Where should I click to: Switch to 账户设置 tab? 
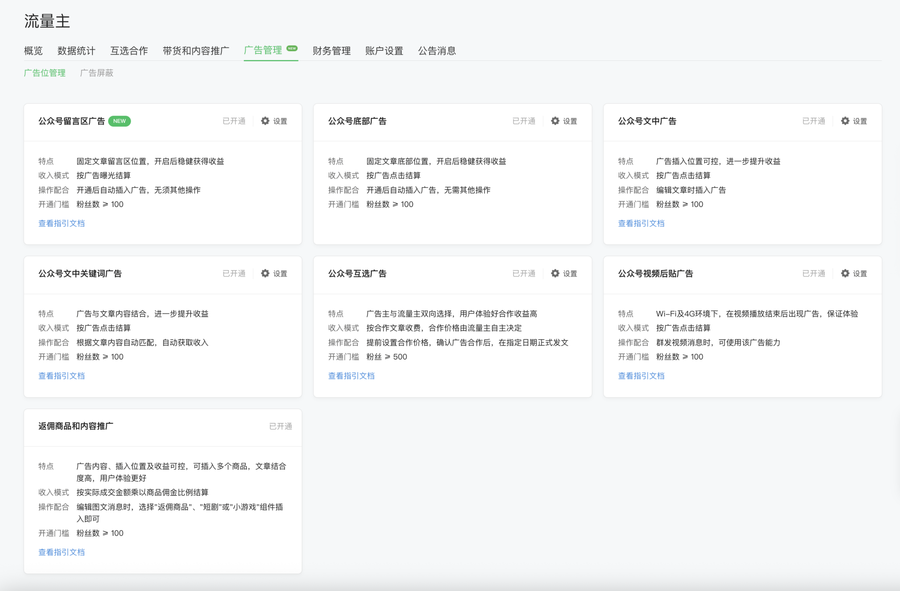384,51
